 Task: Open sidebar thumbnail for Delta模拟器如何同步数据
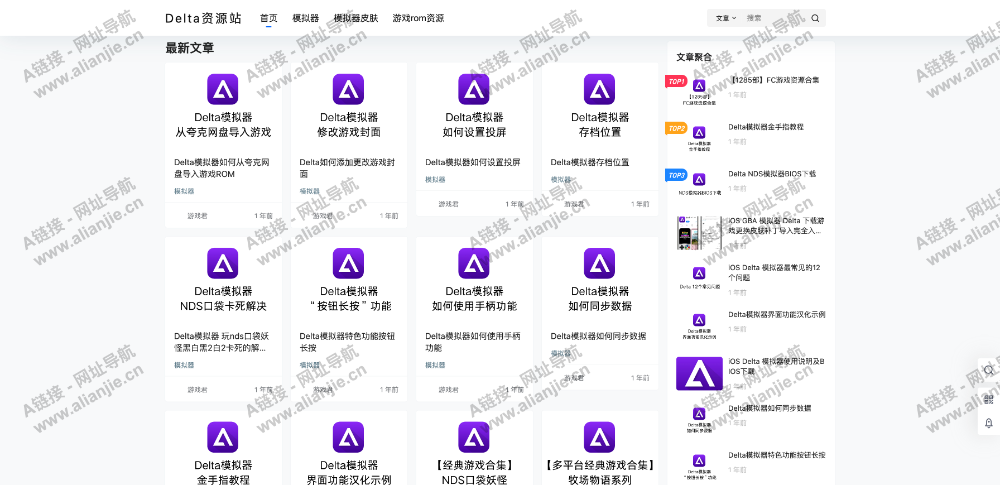[699, 419]
